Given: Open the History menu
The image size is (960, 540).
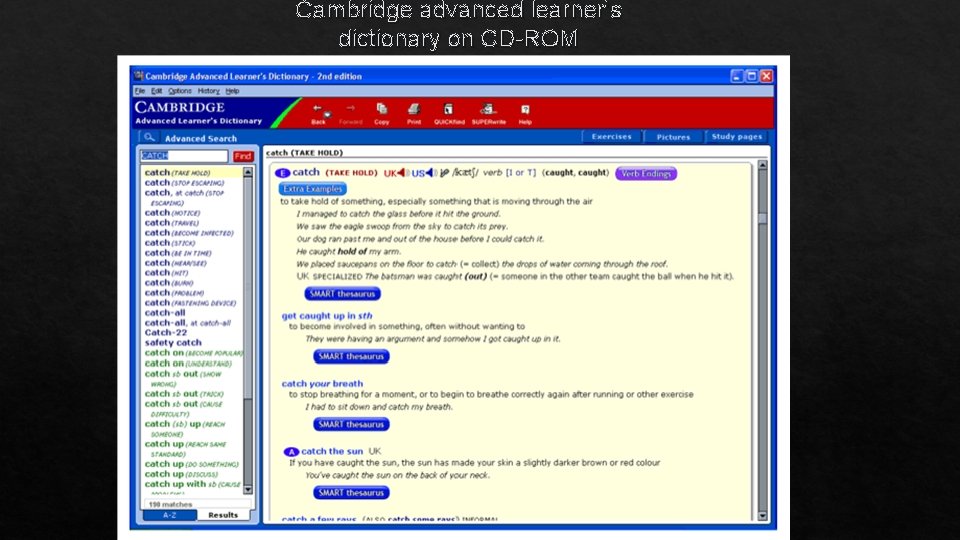Looking at the screenshot, I should (208, 91).
